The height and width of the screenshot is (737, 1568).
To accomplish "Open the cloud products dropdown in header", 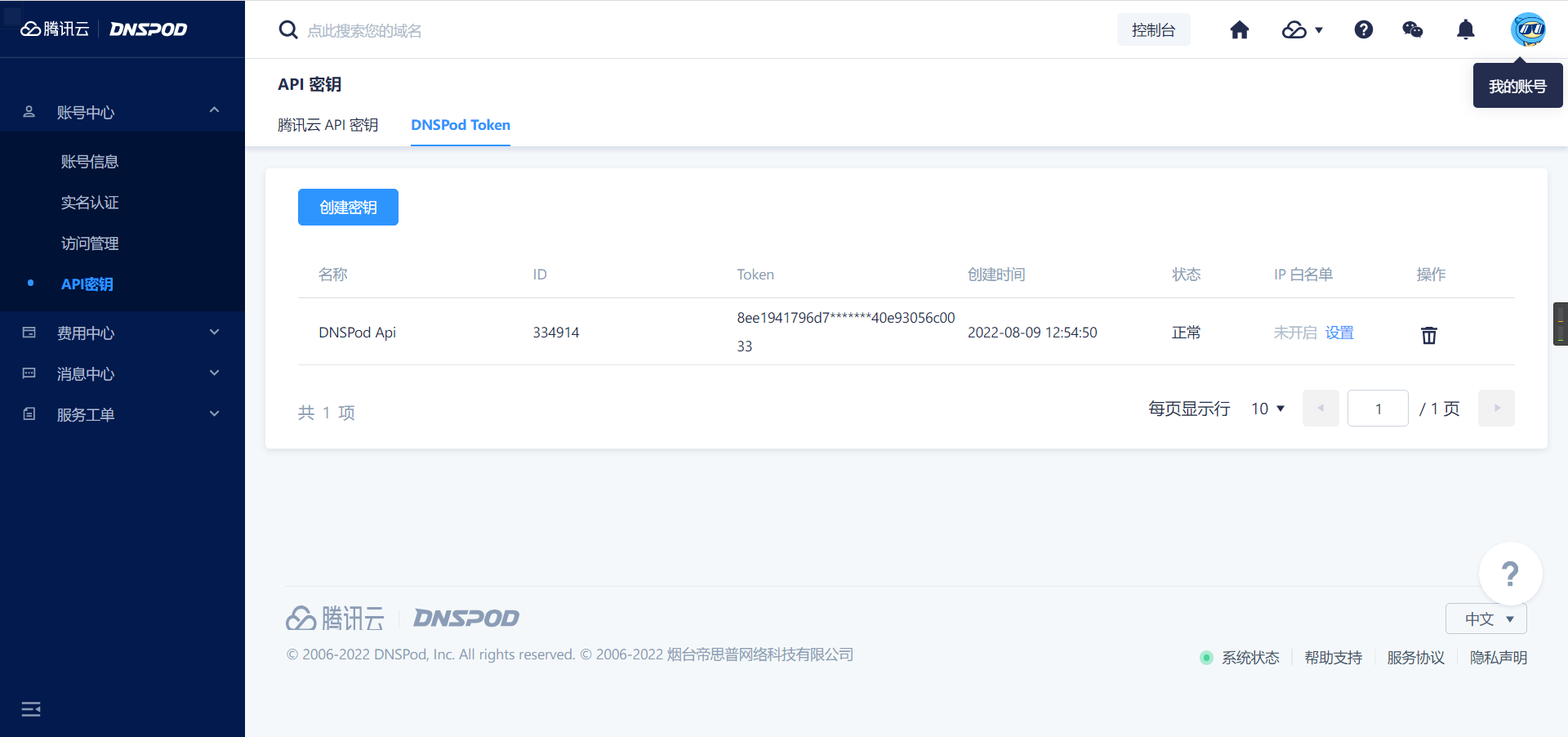I will click(1301, 30).
